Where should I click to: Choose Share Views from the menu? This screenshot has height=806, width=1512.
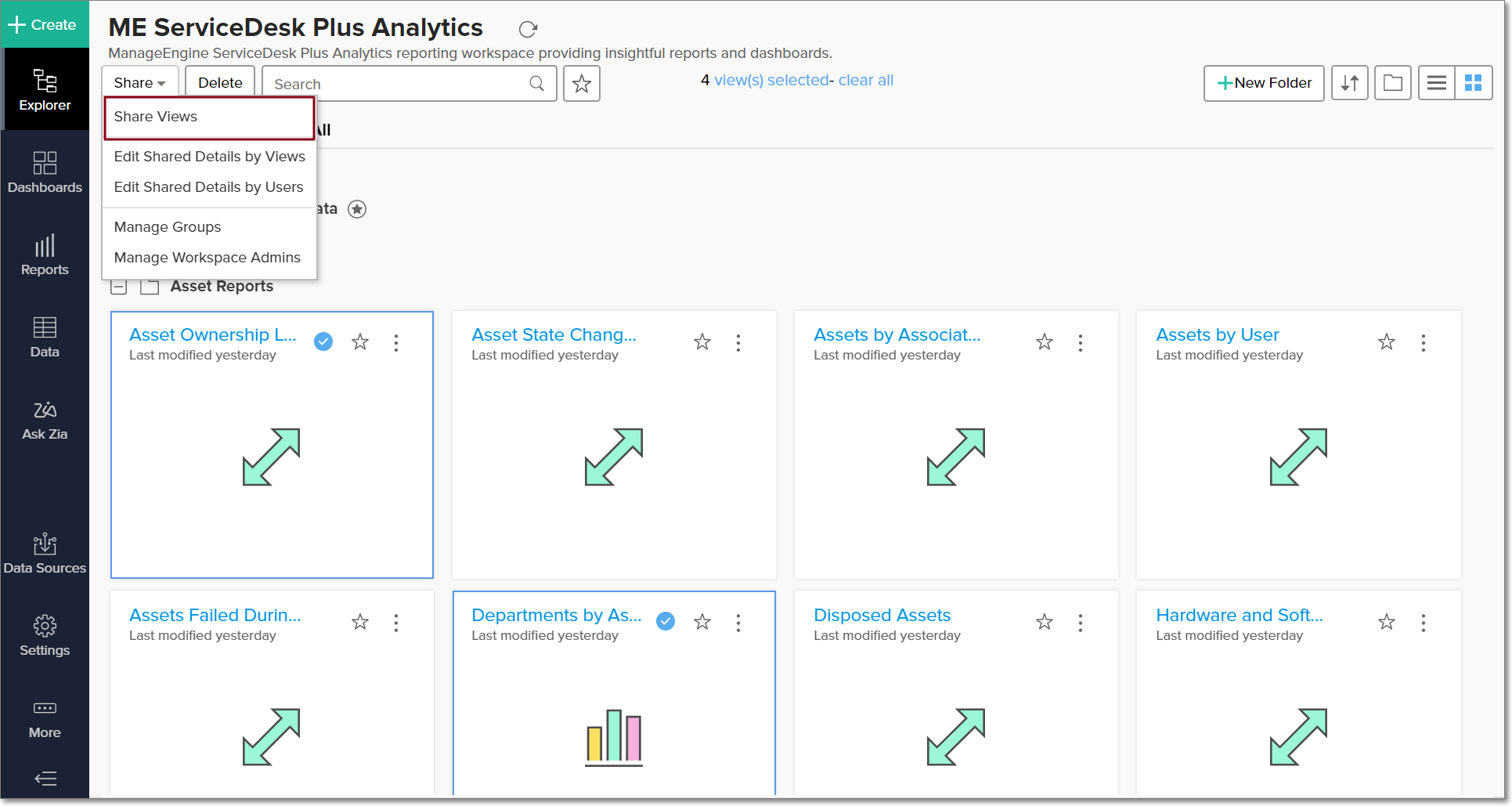pyautogui.click(x=156, y=117)
